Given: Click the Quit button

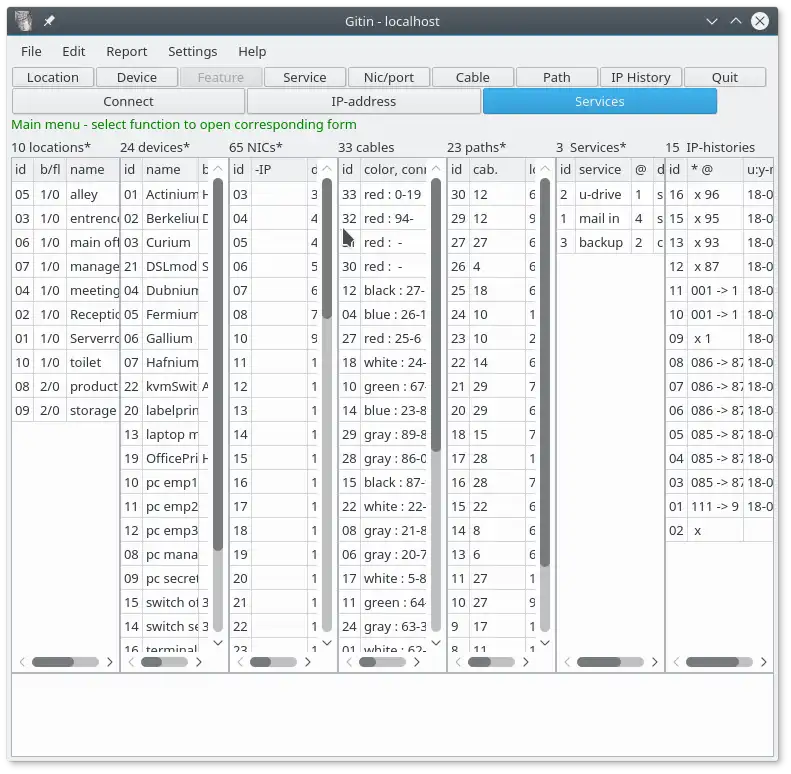Looking at the screenshot, I should click(x=725, y=77).
